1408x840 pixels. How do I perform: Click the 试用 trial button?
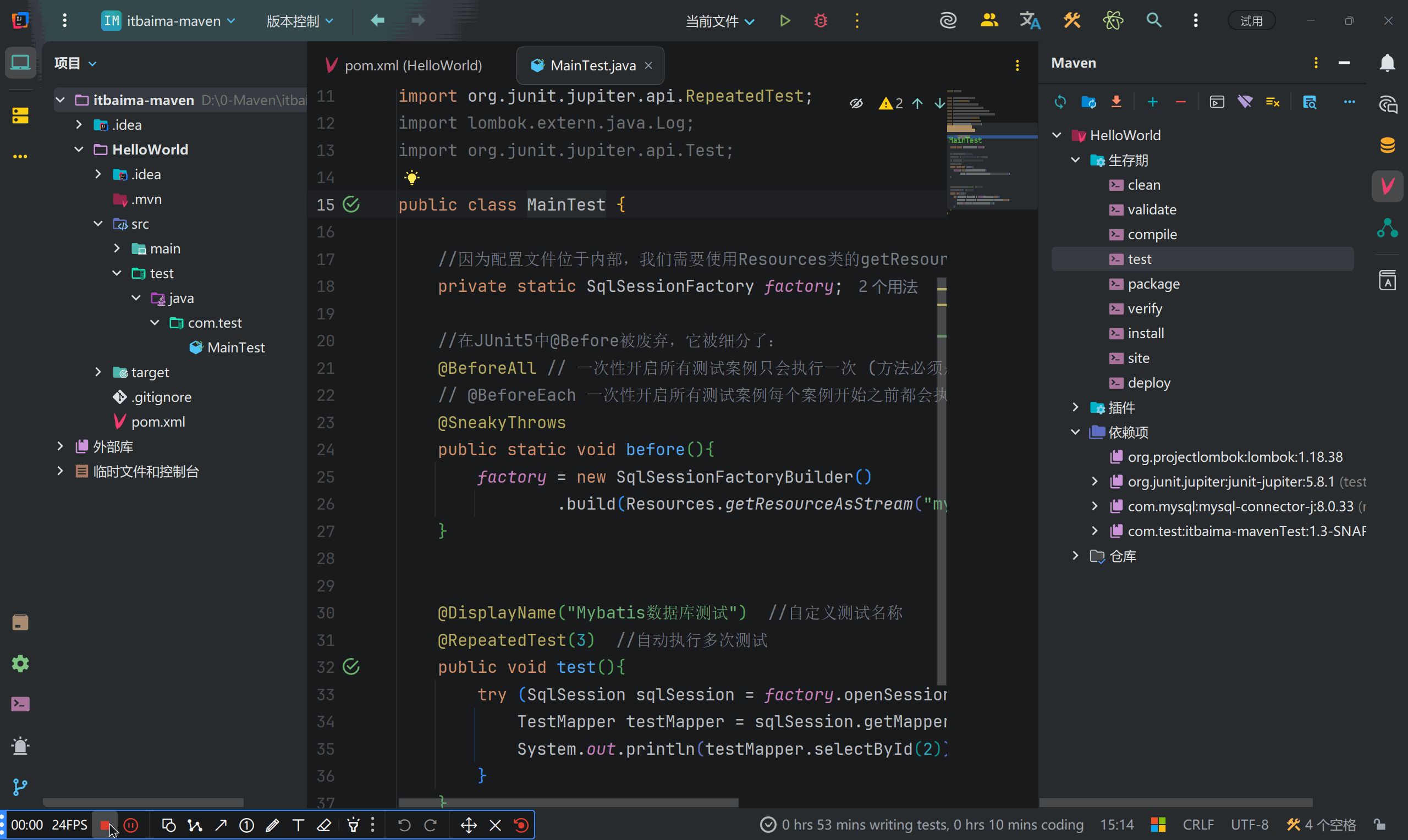[1251, 21]
